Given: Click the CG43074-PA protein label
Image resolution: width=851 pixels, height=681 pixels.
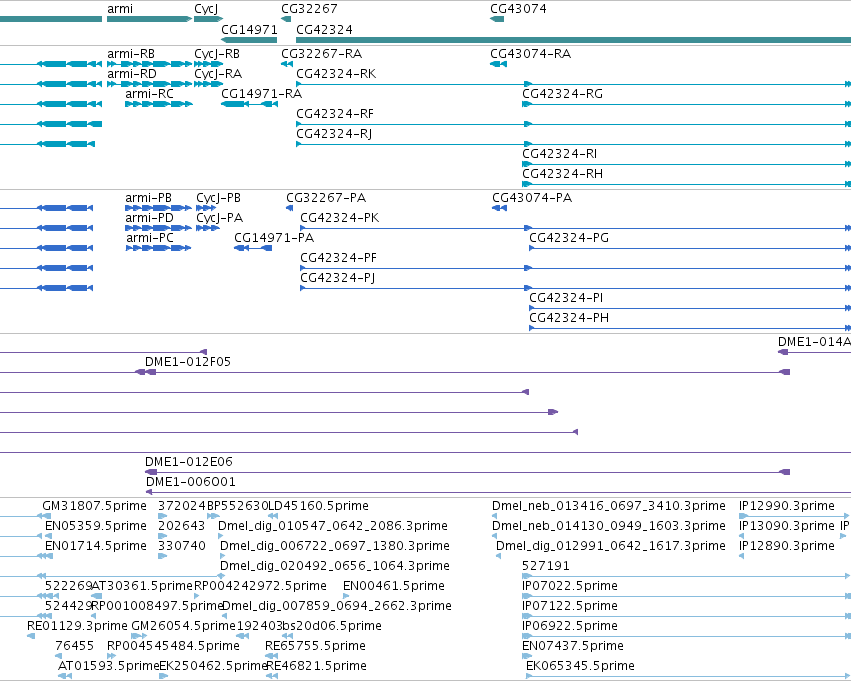Looking at the screenshot, I should click(532, 198).
